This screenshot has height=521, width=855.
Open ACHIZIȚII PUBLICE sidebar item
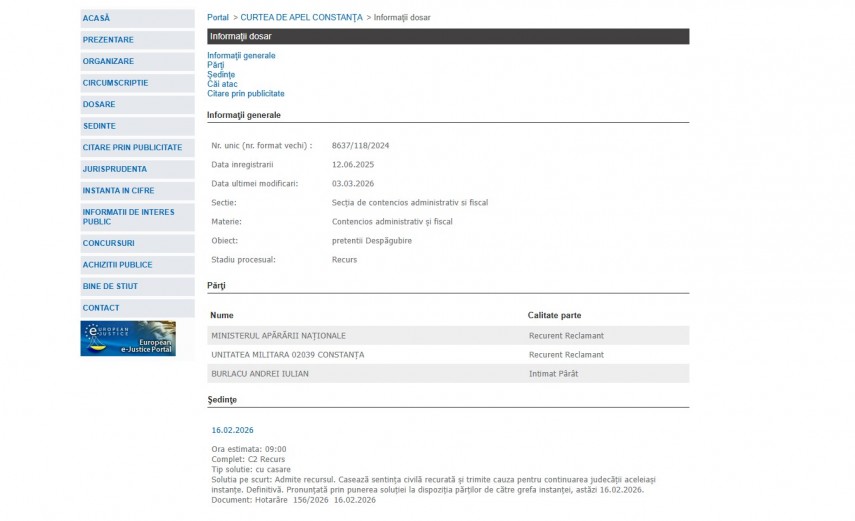pyautogui.click(x=117, y=265)
